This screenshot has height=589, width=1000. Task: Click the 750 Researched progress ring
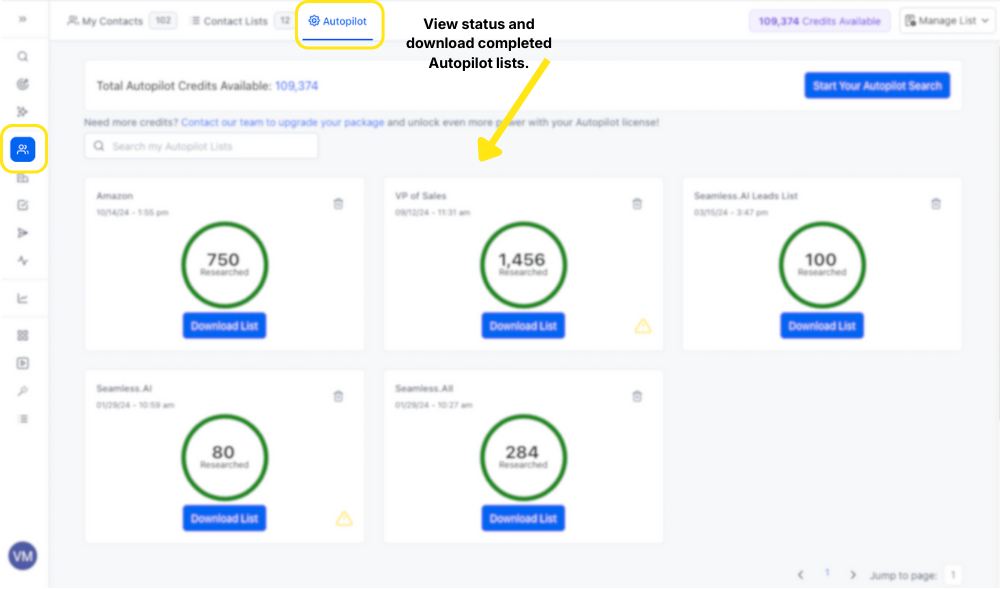(224, 265)
